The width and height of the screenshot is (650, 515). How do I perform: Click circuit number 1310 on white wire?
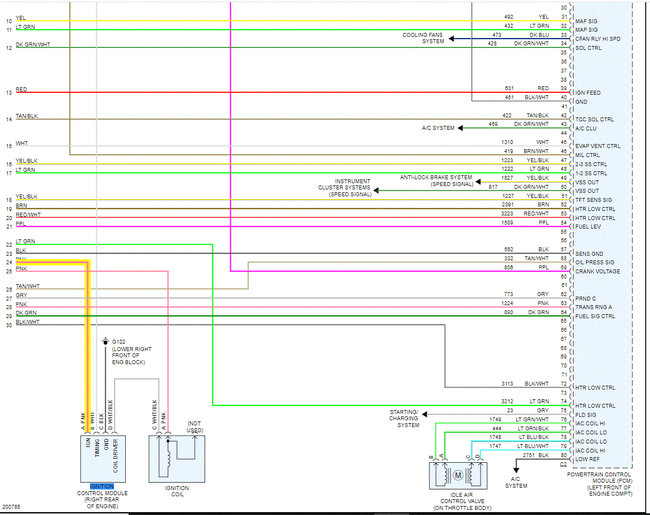tap(507, 142)
